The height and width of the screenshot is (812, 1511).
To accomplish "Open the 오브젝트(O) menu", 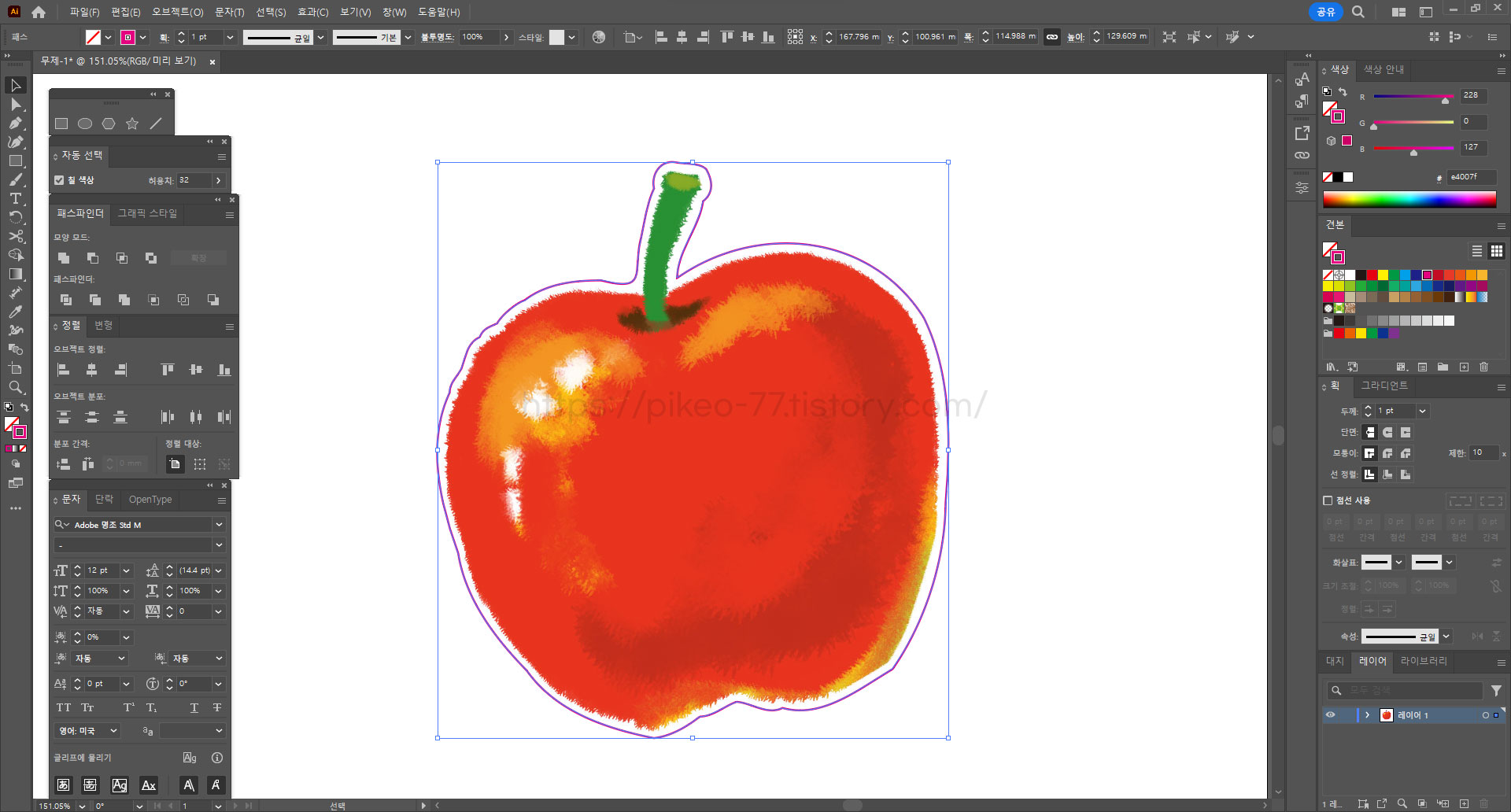I will 178,12.
